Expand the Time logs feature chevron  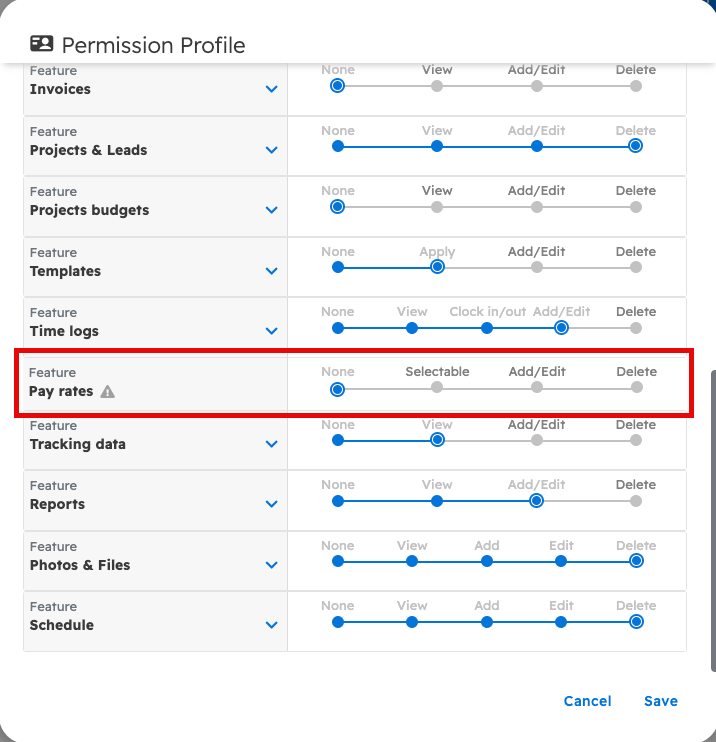point(271,331)
